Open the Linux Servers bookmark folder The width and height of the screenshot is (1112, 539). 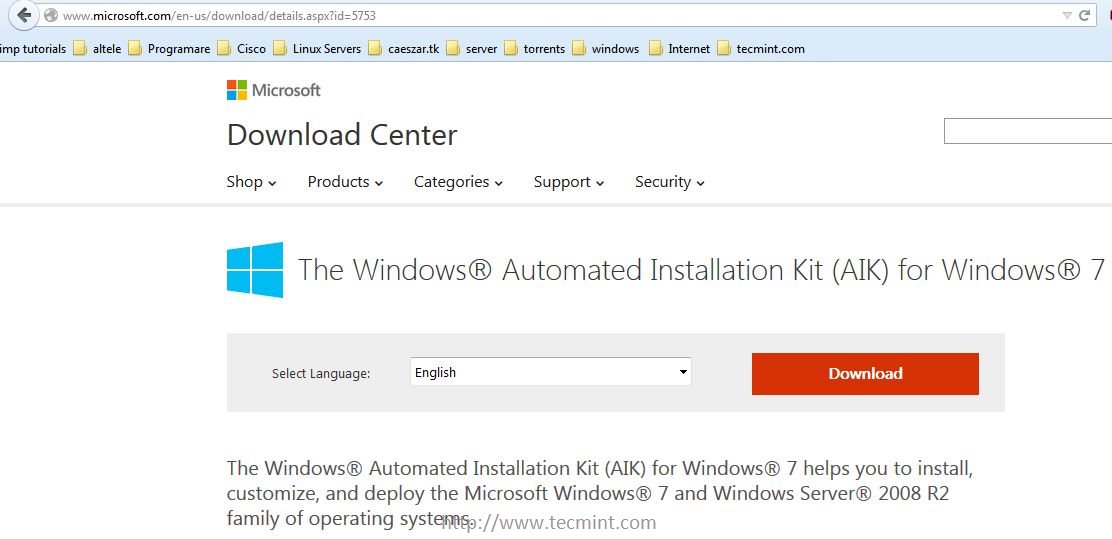[317, 48]
